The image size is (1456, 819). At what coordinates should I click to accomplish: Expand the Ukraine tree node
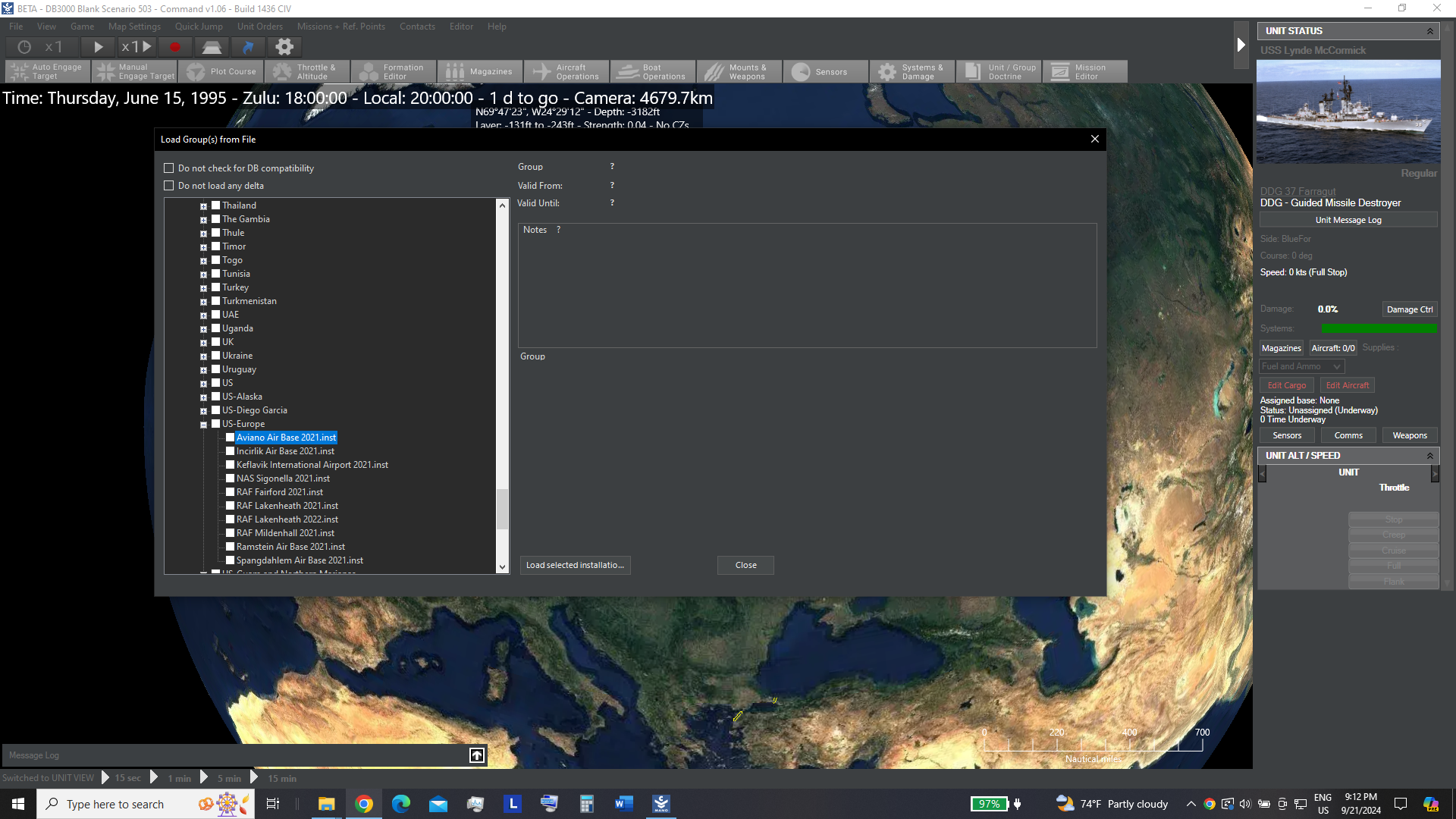[203, 356]
